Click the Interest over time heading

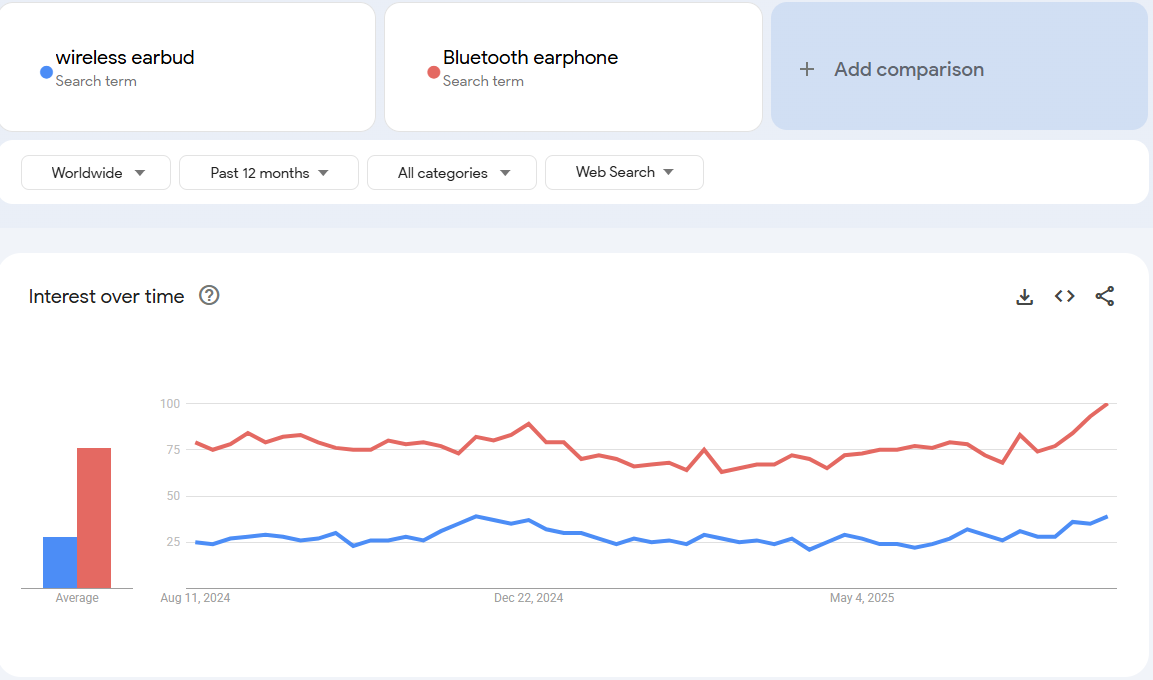pos(106,296)
